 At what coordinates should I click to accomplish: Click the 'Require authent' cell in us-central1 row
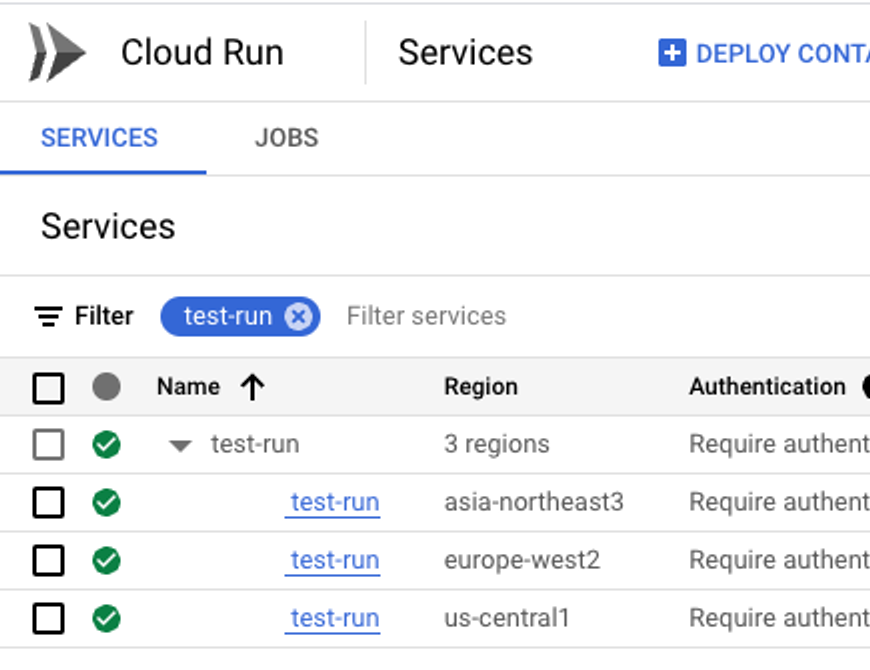(x=780, y=618)
